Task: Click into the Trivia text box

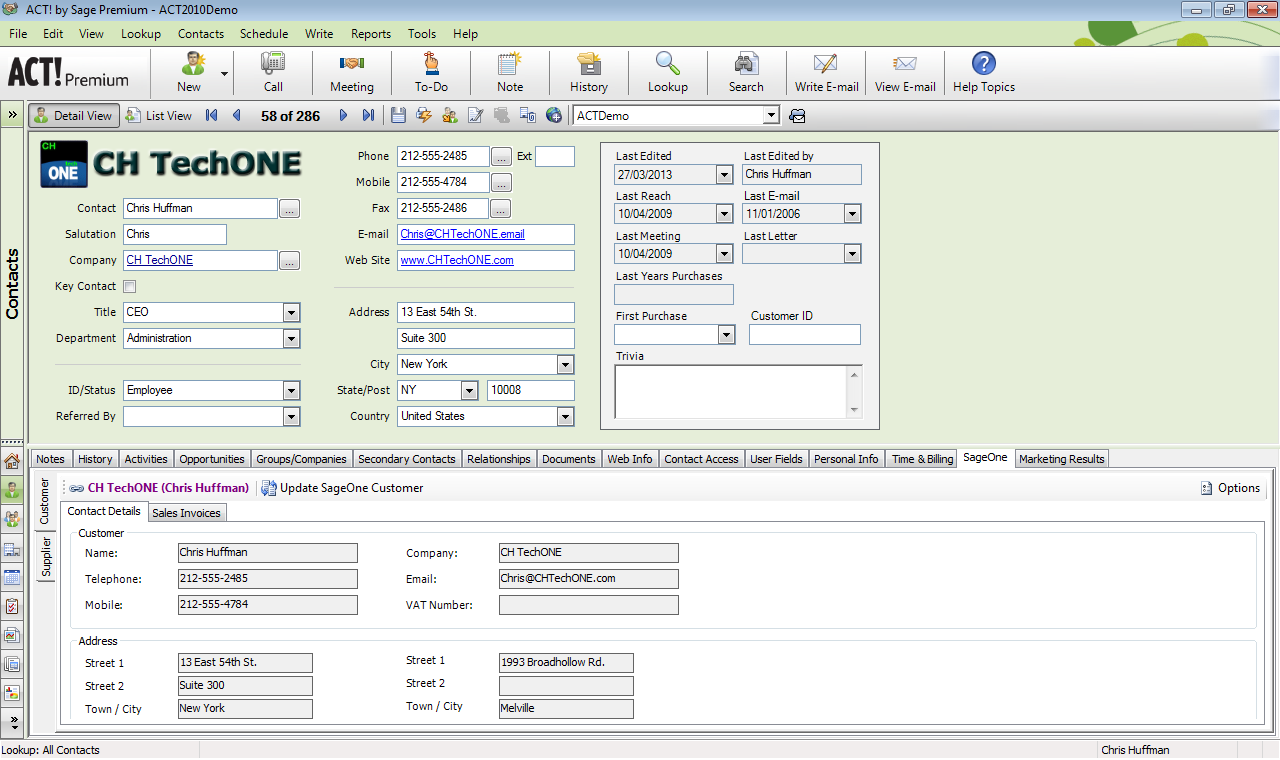Action: coord(731,391)
